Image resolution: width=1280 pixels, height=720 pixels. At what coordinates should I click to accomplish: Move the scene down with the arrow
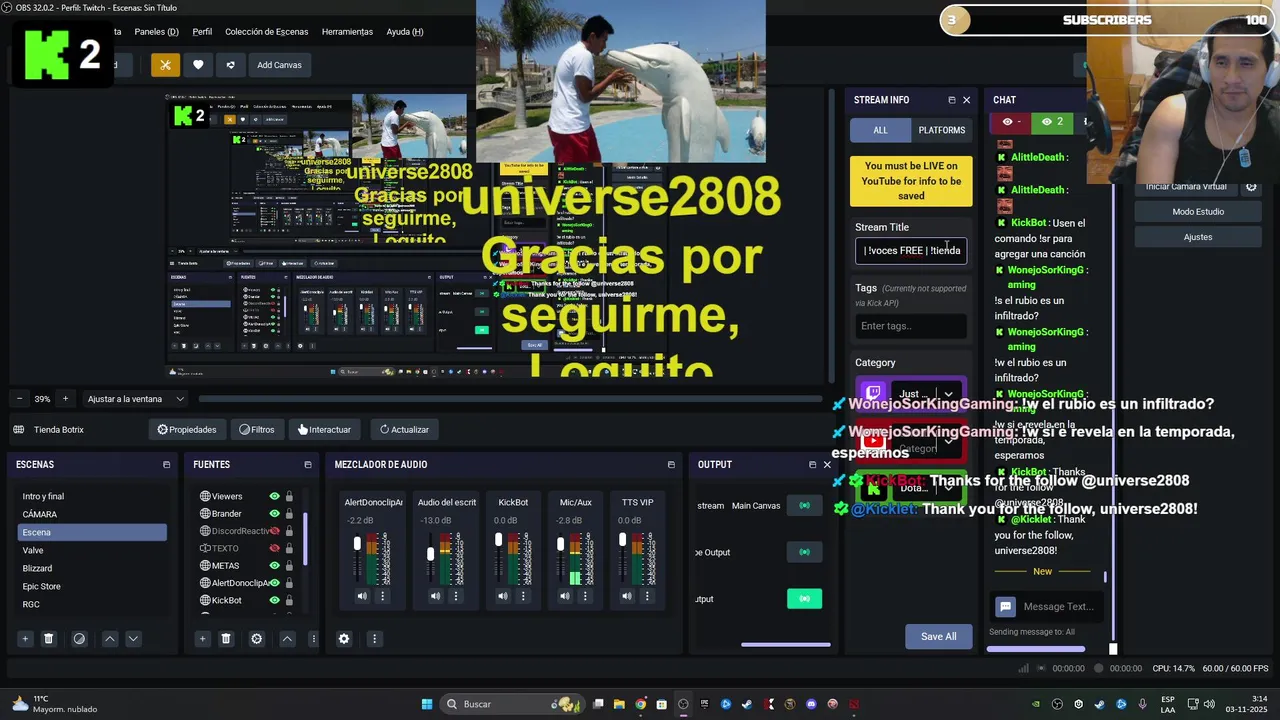pos(133,639)
